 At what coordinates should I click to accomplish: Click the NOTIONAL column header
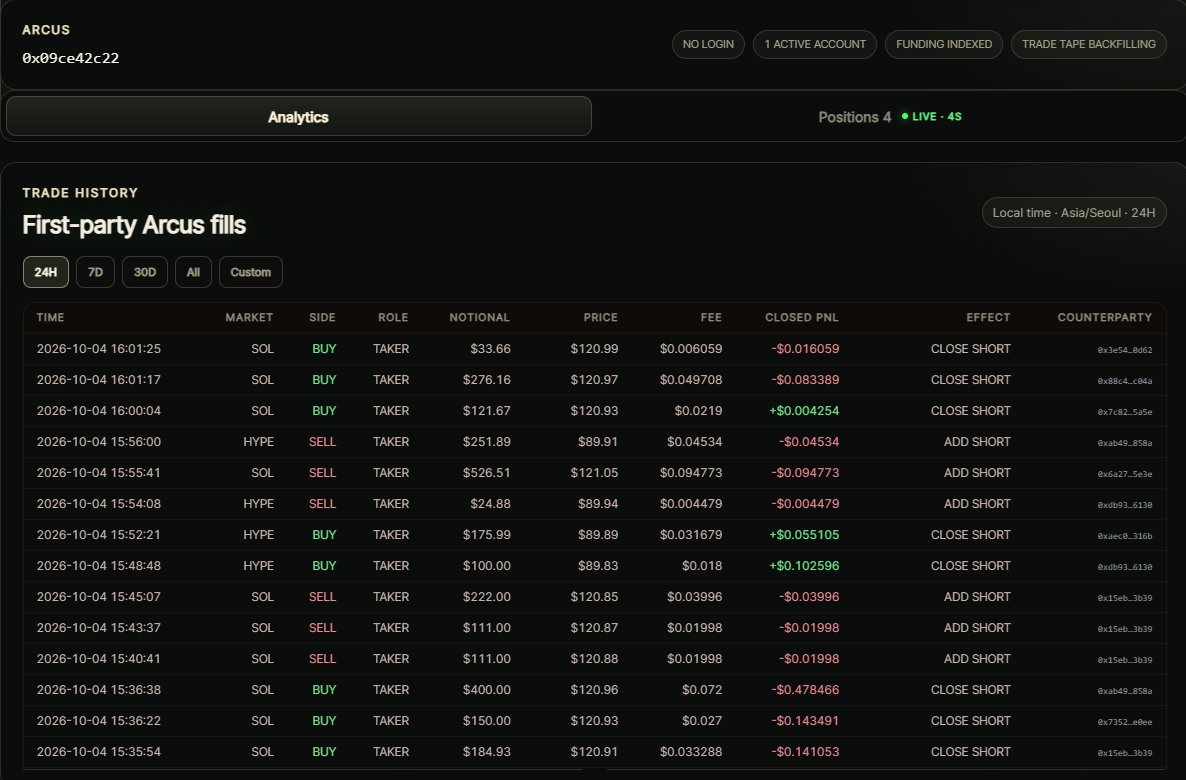[480, 318]
